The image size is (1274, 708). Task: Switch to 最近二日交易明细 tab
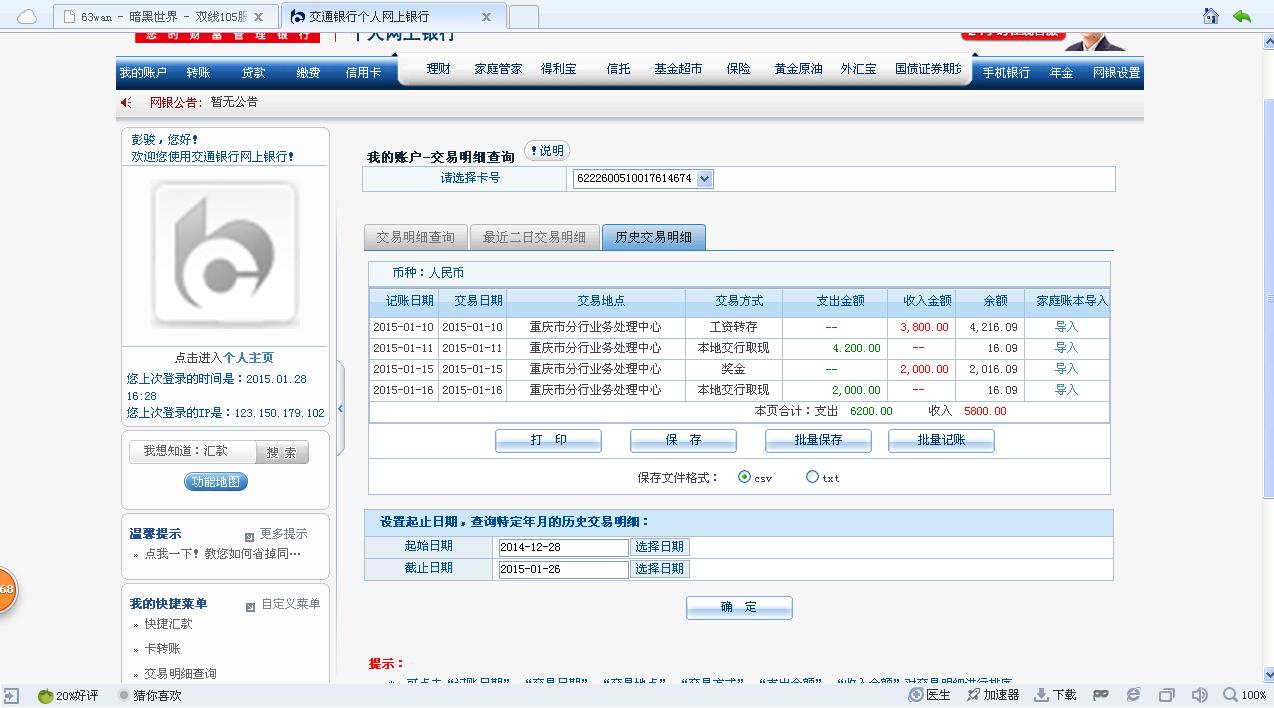pyautogui.click(x=534, y=237)
